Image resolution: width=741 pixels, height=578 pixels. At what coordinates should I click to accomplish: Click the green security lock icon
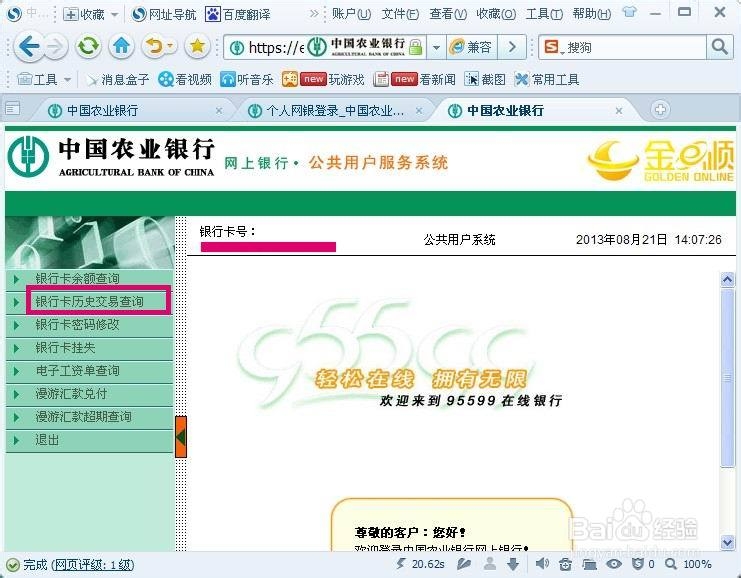point(415,47)
